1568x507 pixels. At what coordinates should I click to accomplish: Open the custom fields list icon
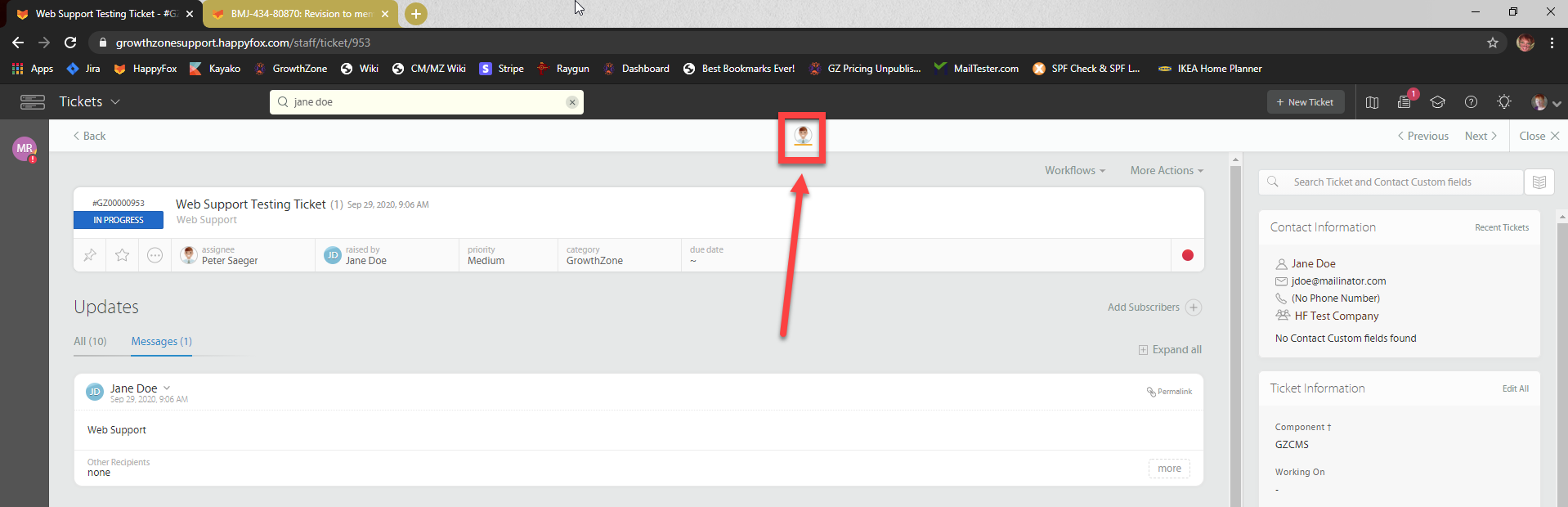(x=1539, y=182)
